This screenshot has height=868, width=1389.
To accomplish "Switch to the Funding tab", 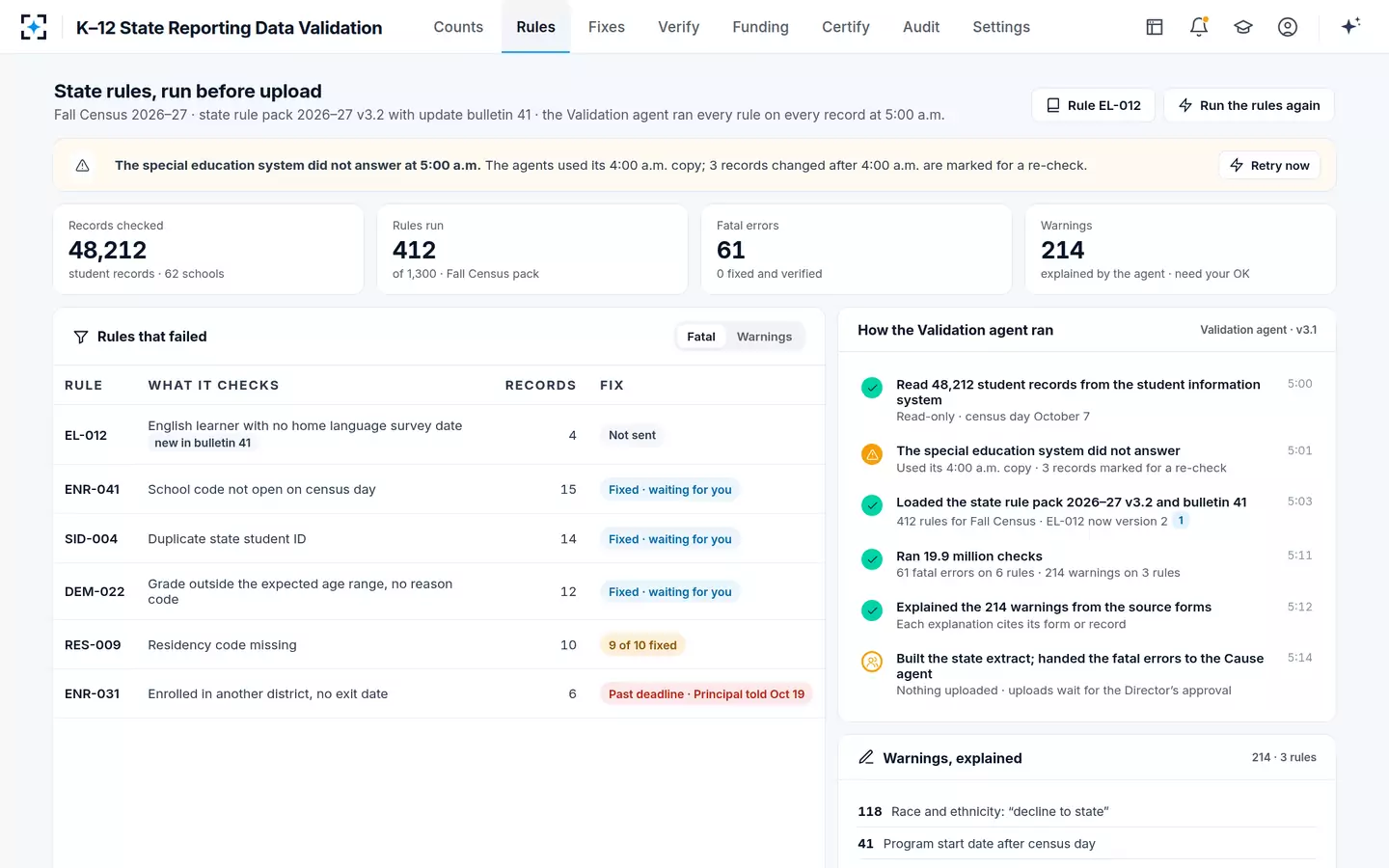I will tap(760, 27).
